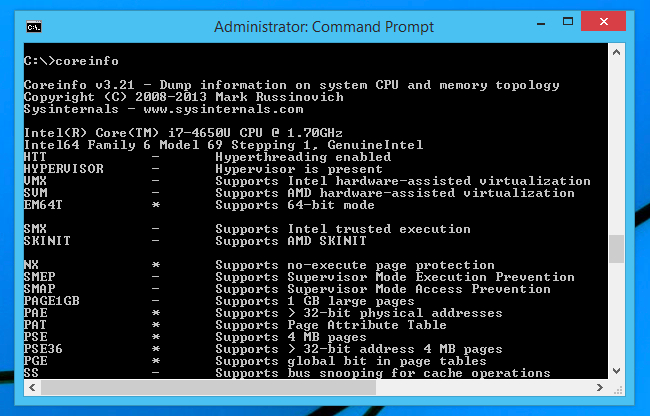Click the Intel Core i7-4650U CPU line

point(183,133)
